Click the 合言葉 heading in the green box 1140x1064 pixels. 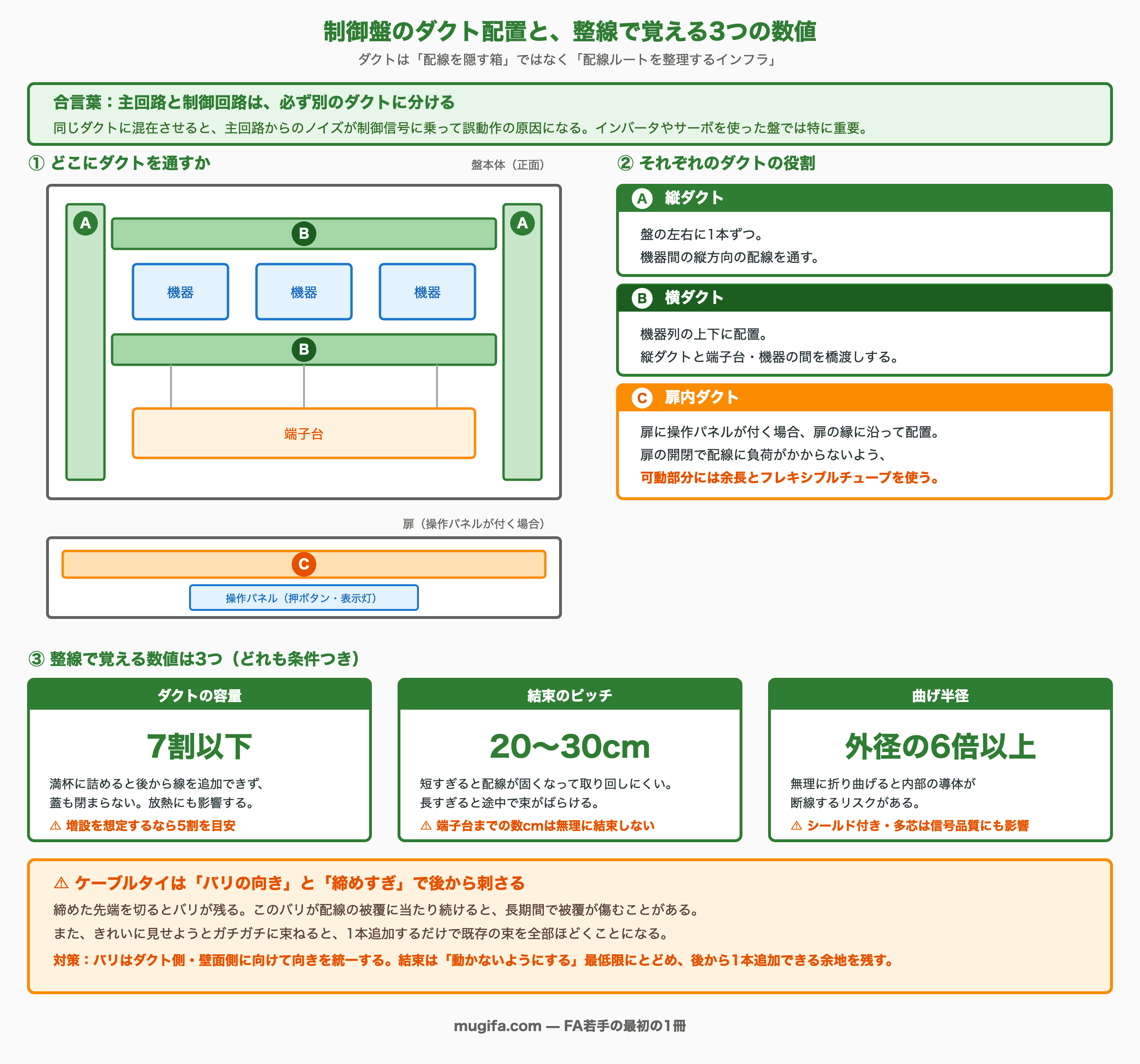pyautogui.click(x=254, y=102)
